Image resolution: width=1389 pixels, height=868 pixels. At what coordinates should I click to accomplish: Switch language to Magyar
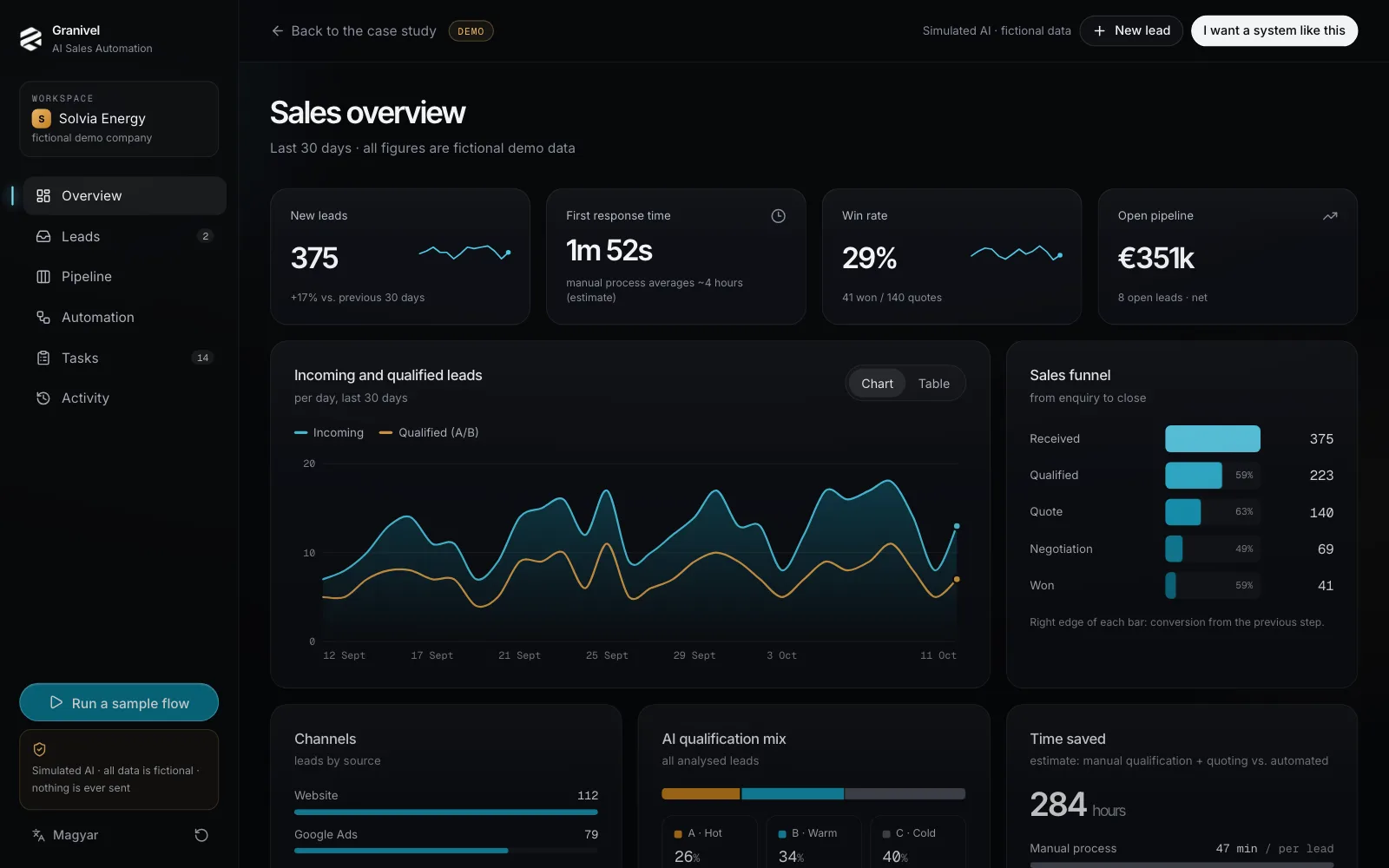point(66,835)
